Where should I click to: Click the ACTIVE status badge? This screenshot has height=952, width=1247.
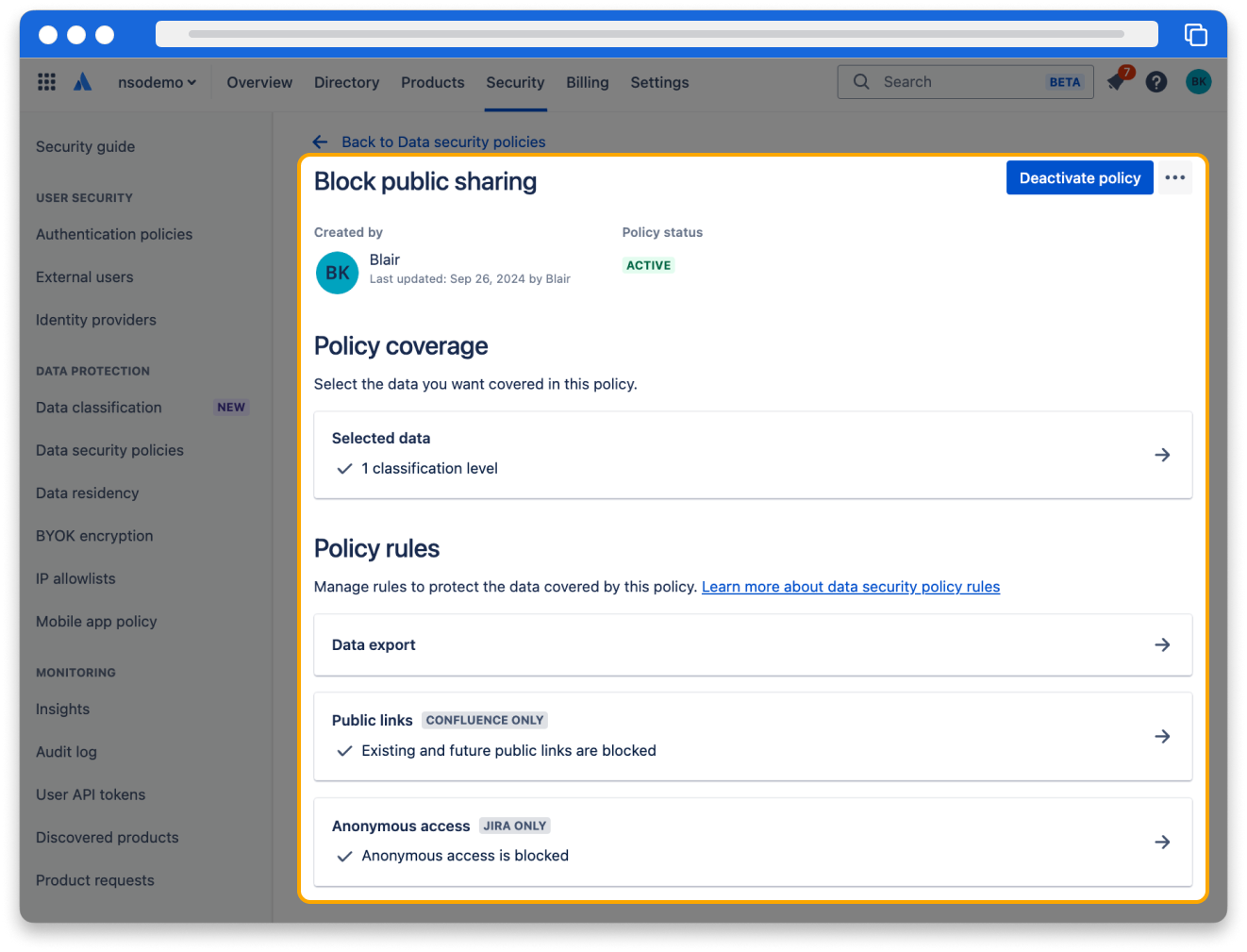(x=648, y=265)
